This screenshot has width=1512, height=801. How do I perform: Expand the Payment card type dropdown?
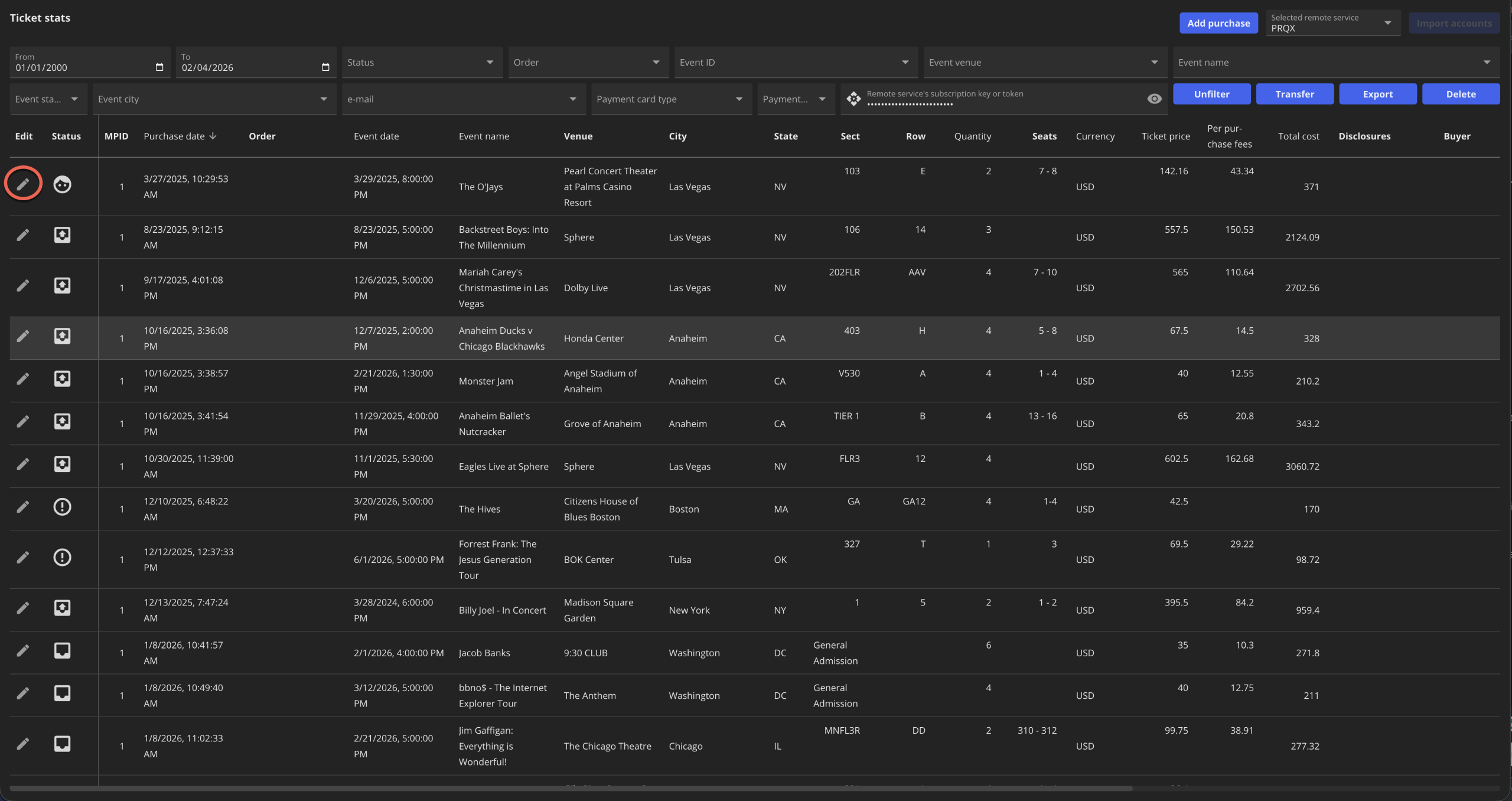click(671, 99)
